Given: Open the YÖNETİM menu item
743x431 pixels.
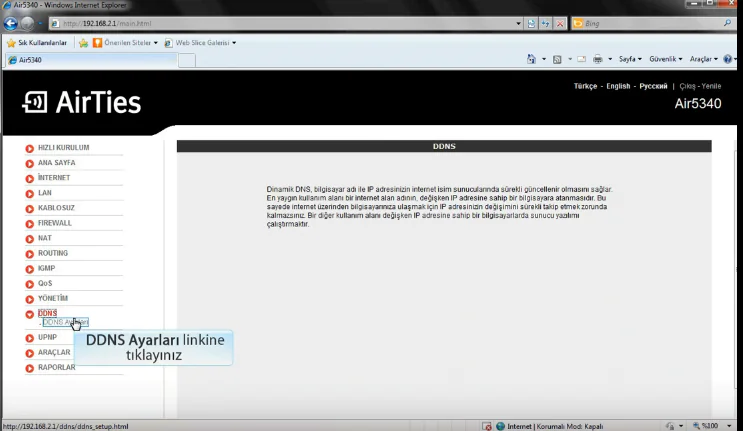Looking at the screenshot, I should pos(53,298).
